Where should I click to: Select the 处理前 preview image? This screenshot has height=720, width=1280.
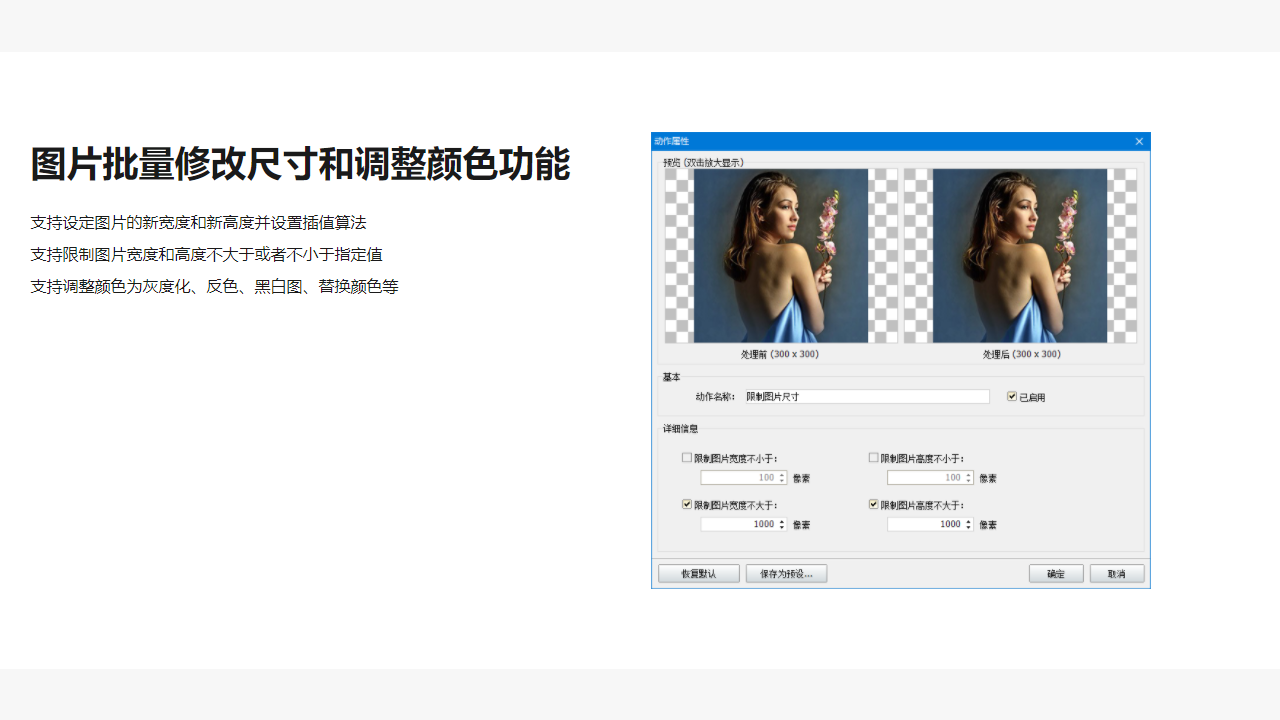[780, 255]
